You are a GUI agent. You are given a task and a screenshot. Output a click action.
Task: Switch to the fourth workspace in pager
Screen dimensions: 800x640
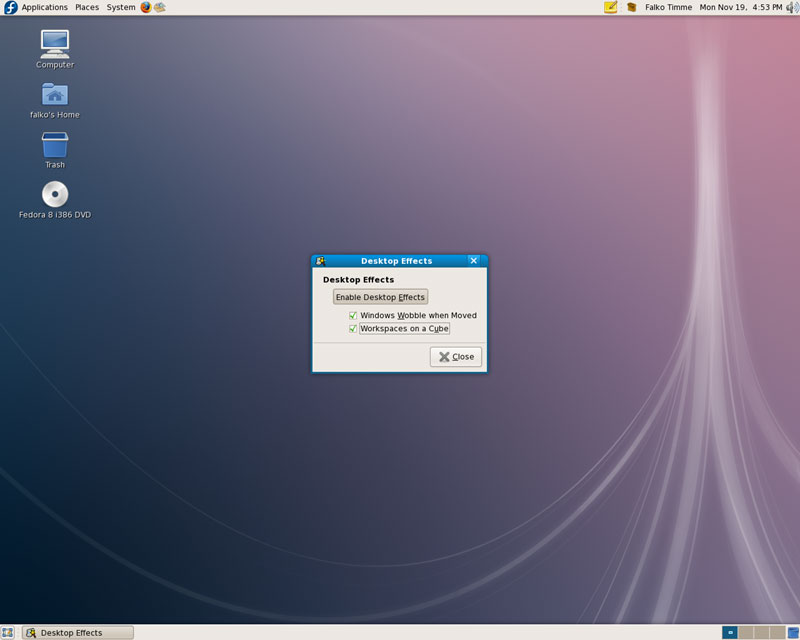pos(777,633)
